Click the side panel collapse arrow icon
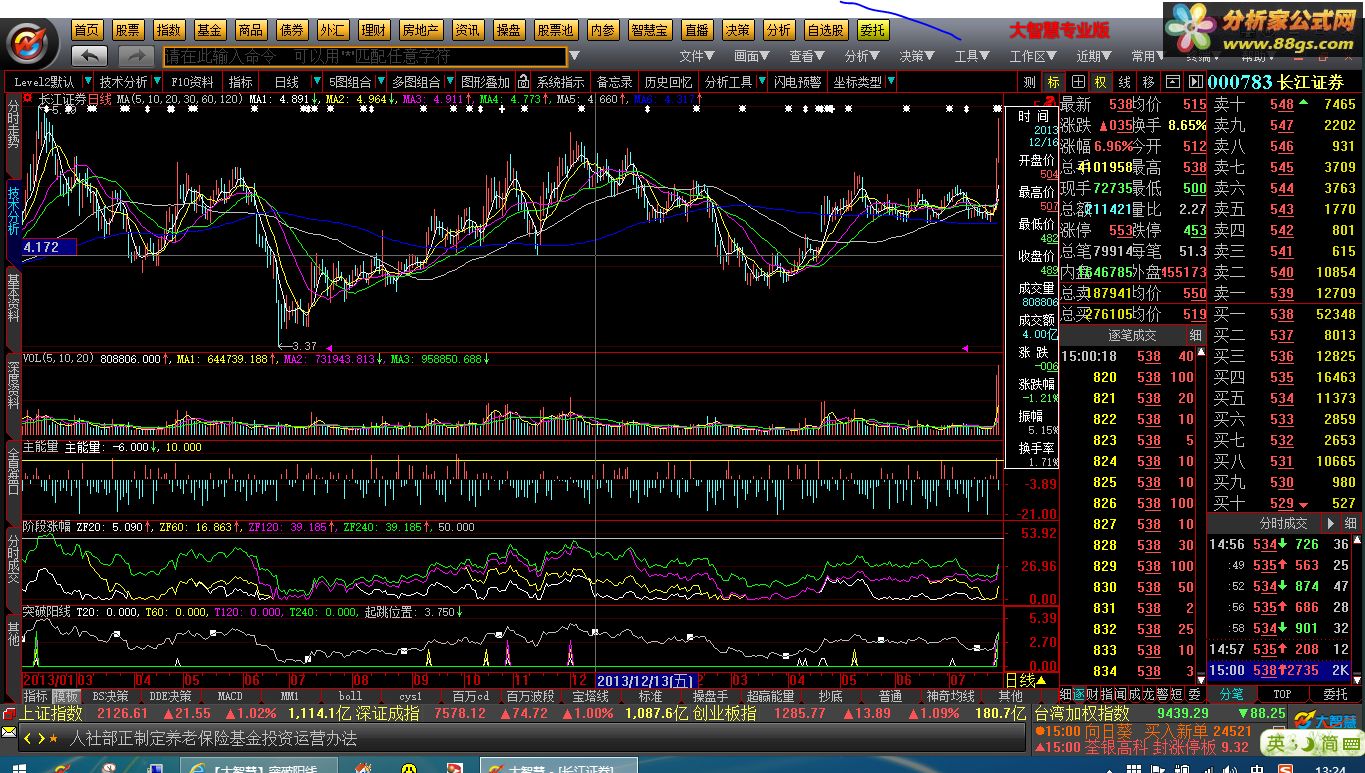The width and height of the screenshot is (1365, 773). (1194, 82)
